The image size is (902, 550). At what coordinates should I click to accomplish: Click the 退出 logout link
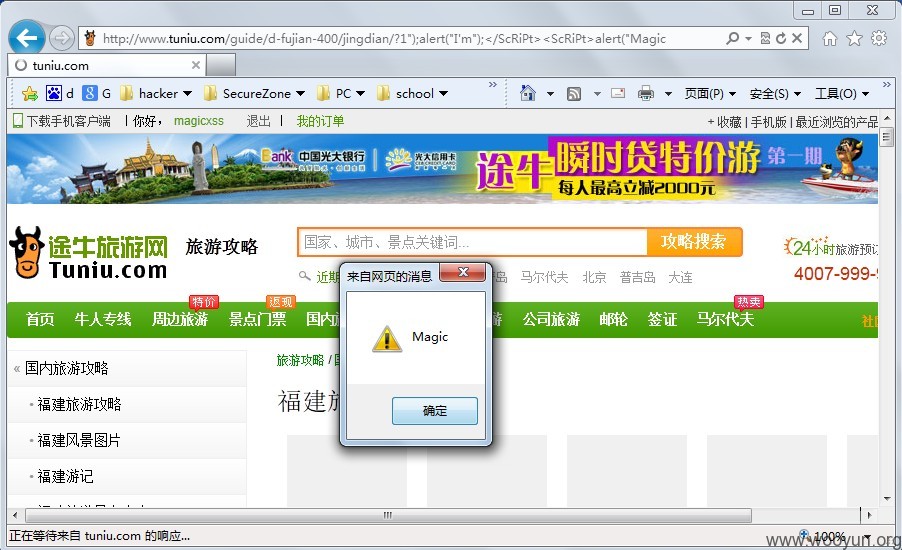[x=258, y=121]
